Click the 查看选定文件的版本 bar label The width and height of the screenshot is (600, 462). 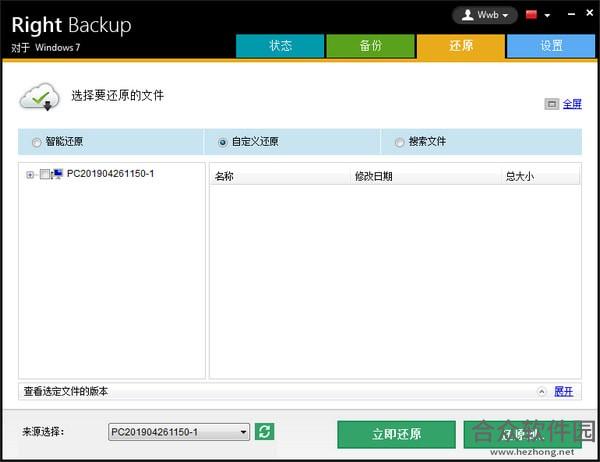(66, 391)
